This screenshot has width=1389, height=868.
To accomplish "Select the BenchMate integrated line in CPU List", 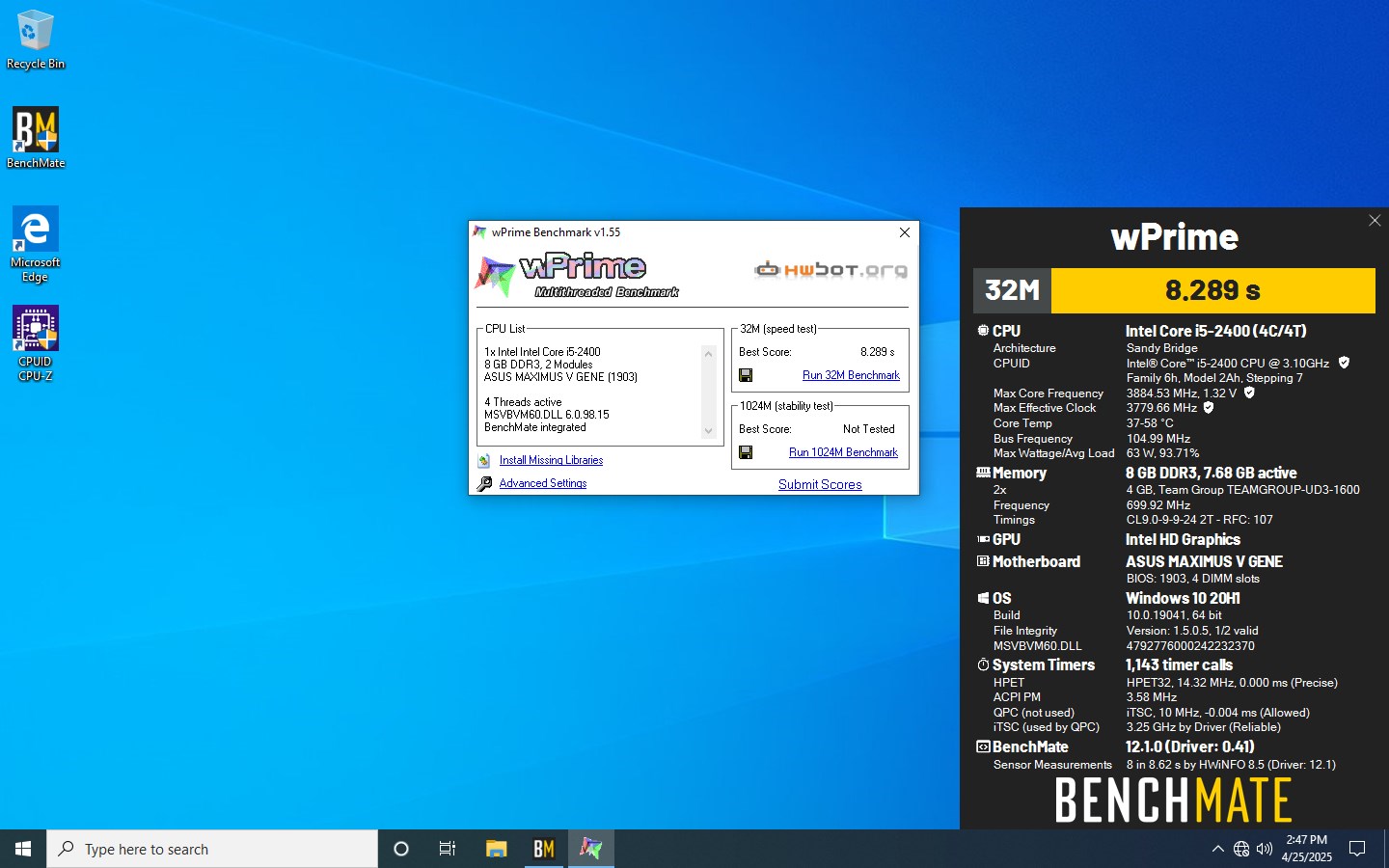I will (534, 427).
